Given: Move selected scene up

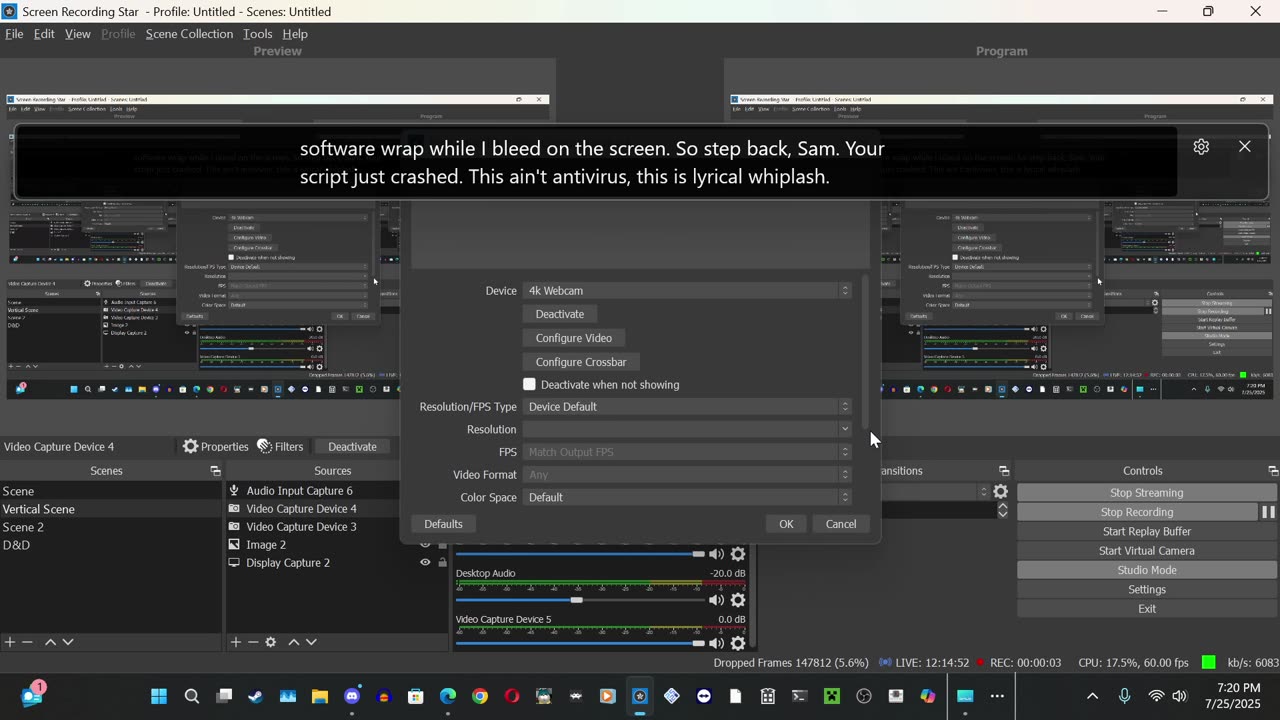Looking at the screenshot, I should coord(50,642).
